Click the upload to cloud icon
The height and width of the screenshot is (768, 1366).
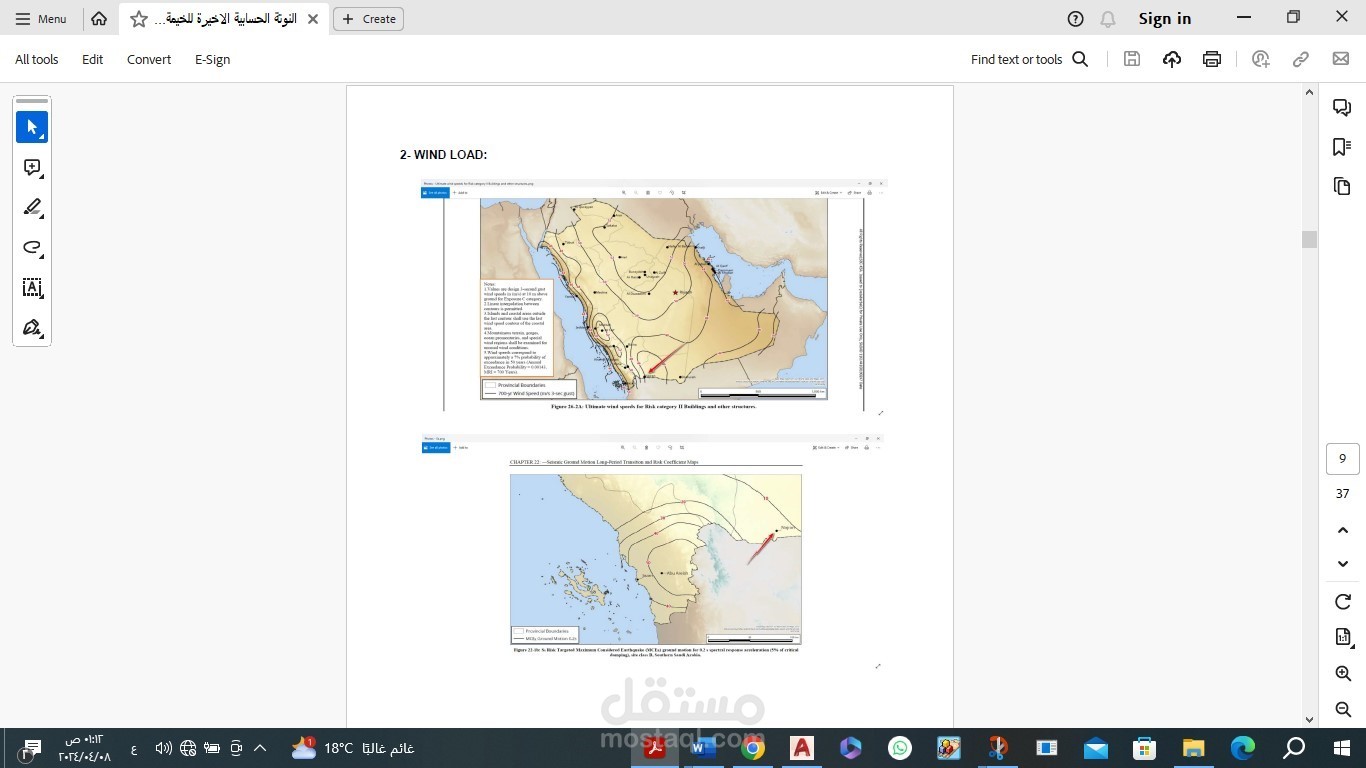1172,59
